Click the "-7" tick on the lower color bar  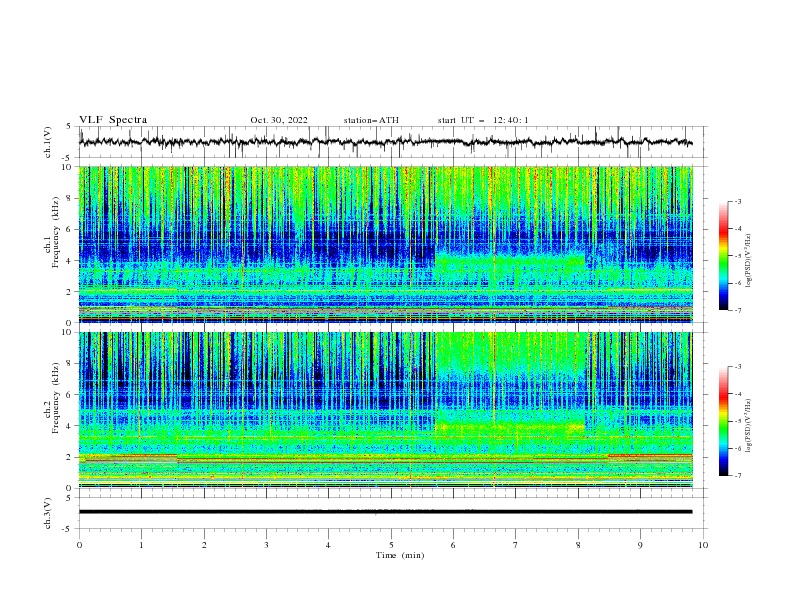click(x=737, y=476)
